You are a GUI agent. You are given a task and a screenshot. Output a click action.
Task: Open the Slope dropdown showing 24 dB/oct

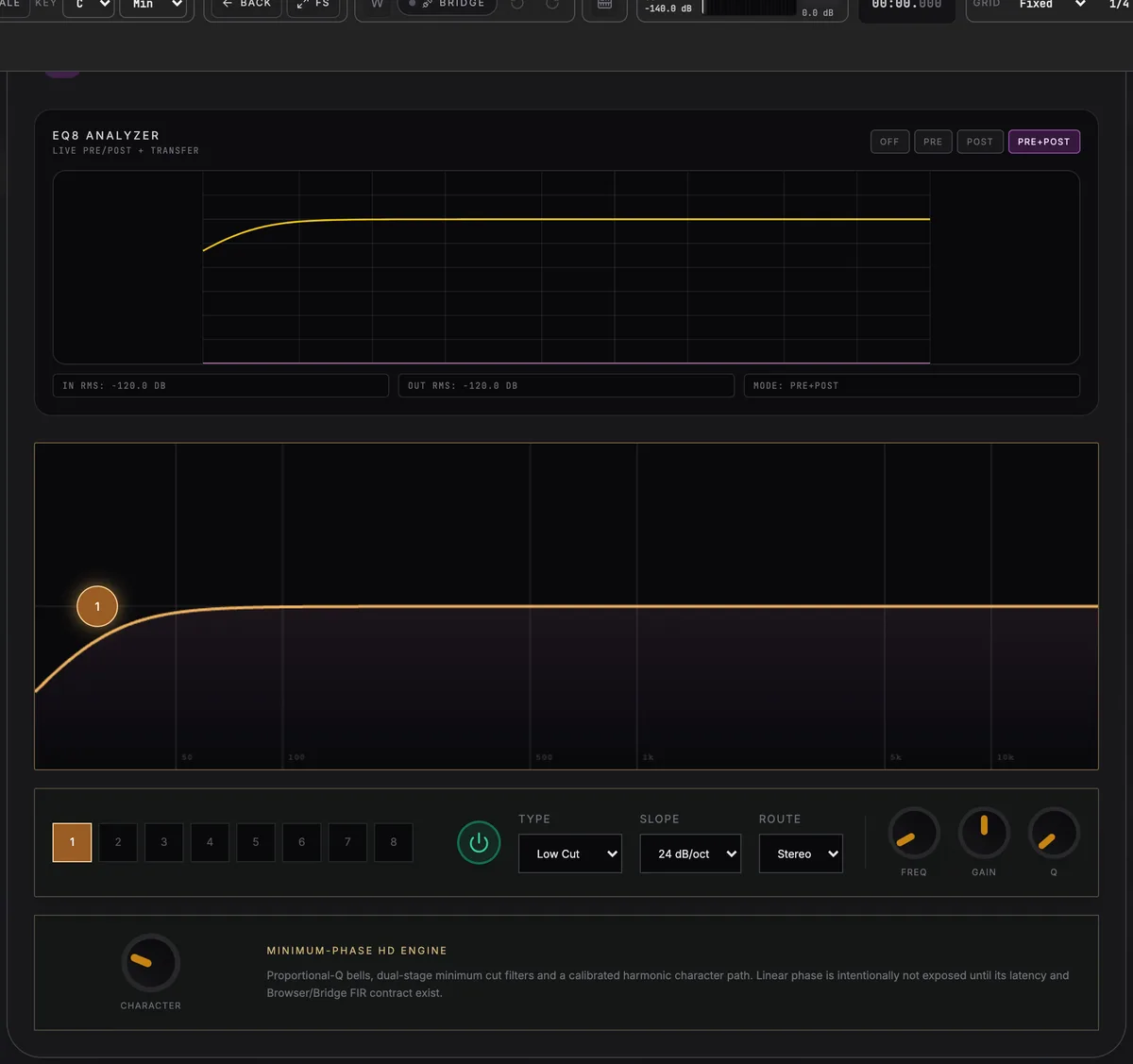(x=690, y=853)
